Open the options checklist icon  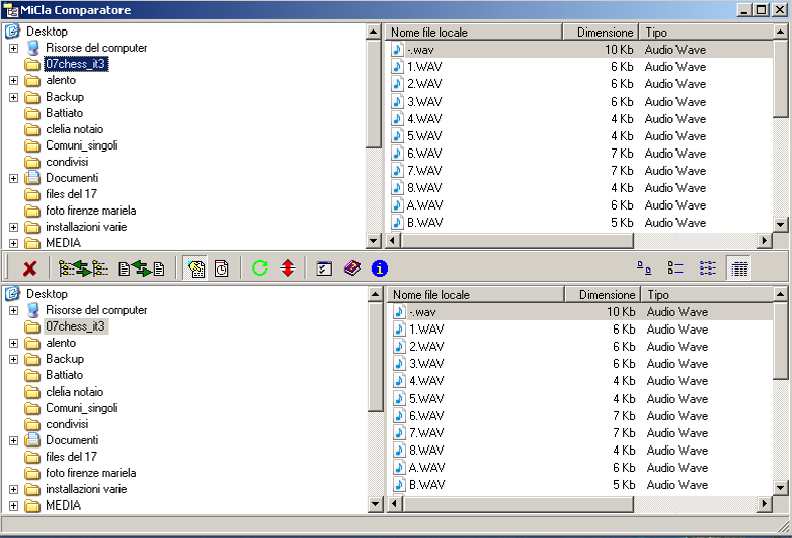click(x=323, y=268)
